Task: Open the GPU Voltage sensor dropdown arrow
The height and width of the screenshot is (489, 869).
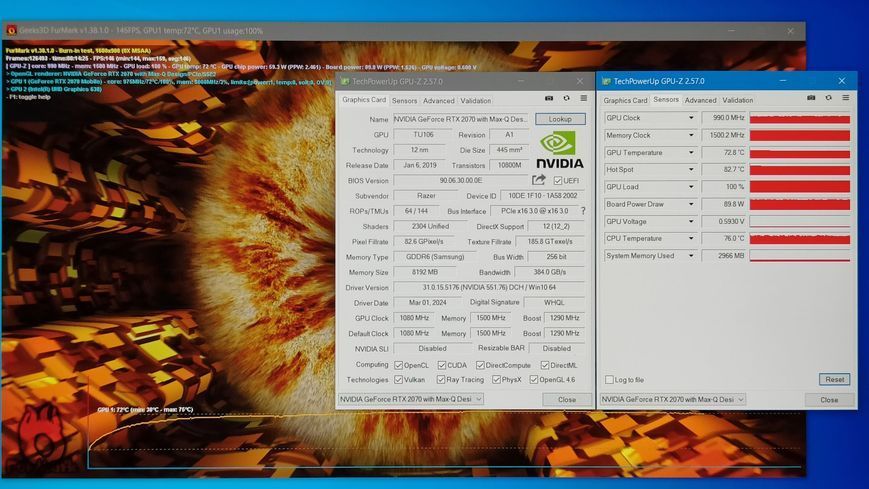Action: point(691,221)
